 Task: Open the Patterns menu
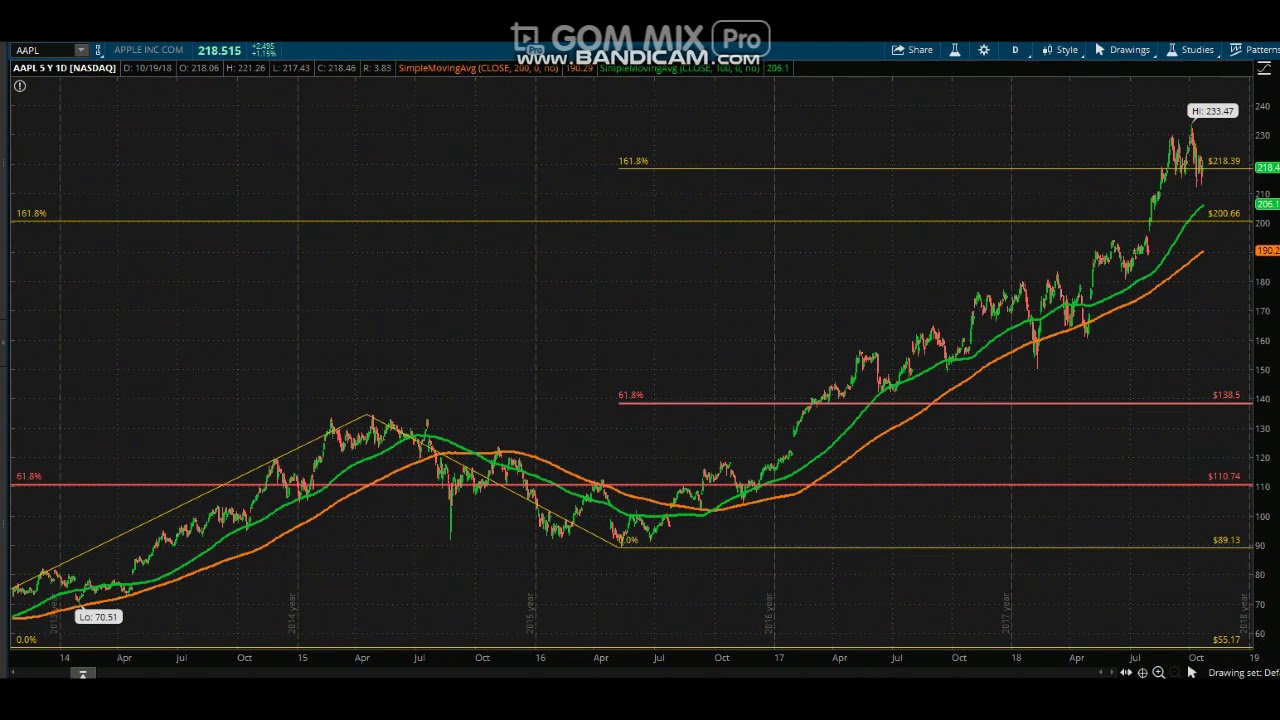1255,50
